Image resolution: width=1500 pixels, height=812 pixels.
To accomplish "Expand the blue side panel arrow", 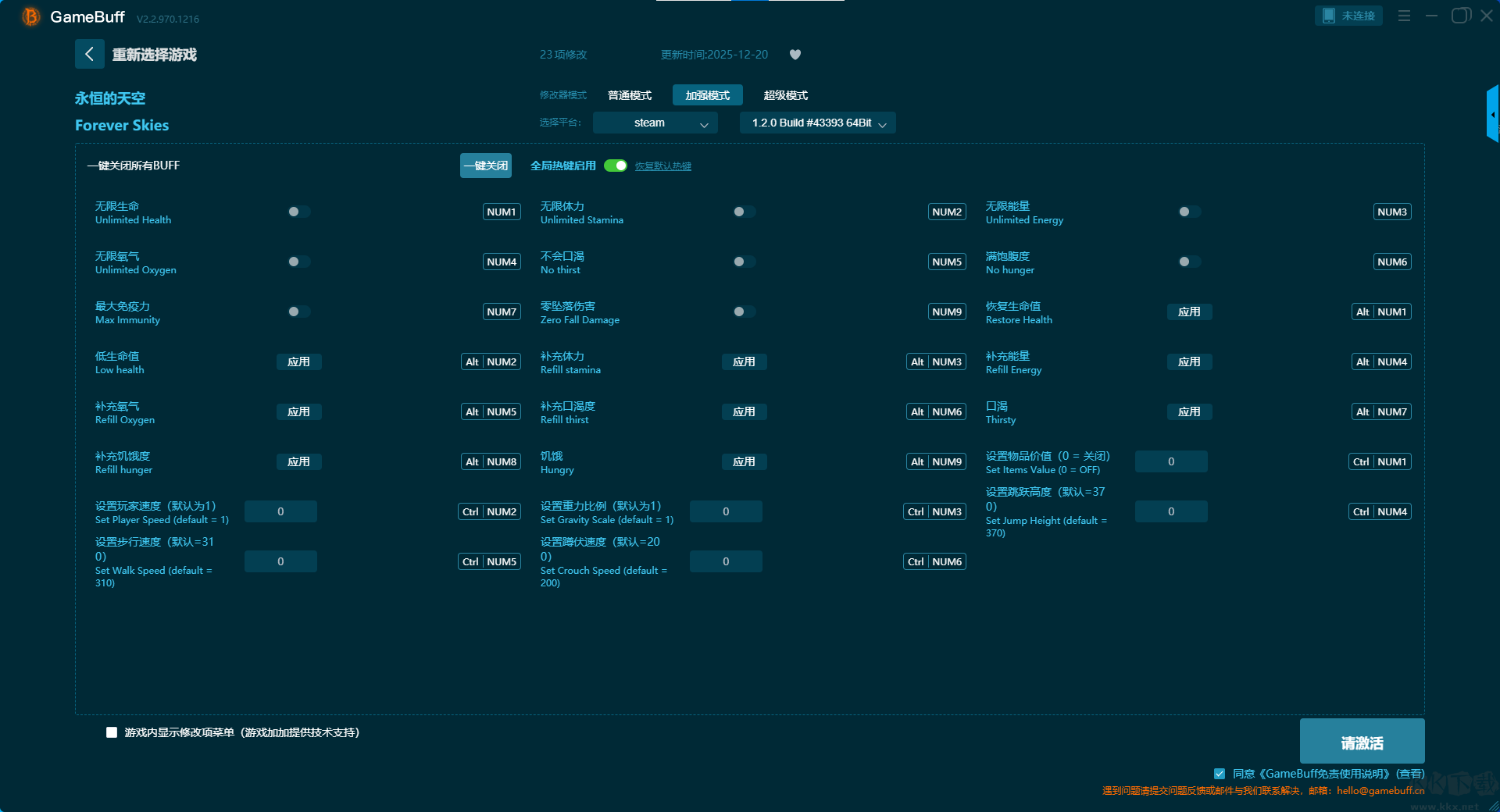I will click(1492, 115).
